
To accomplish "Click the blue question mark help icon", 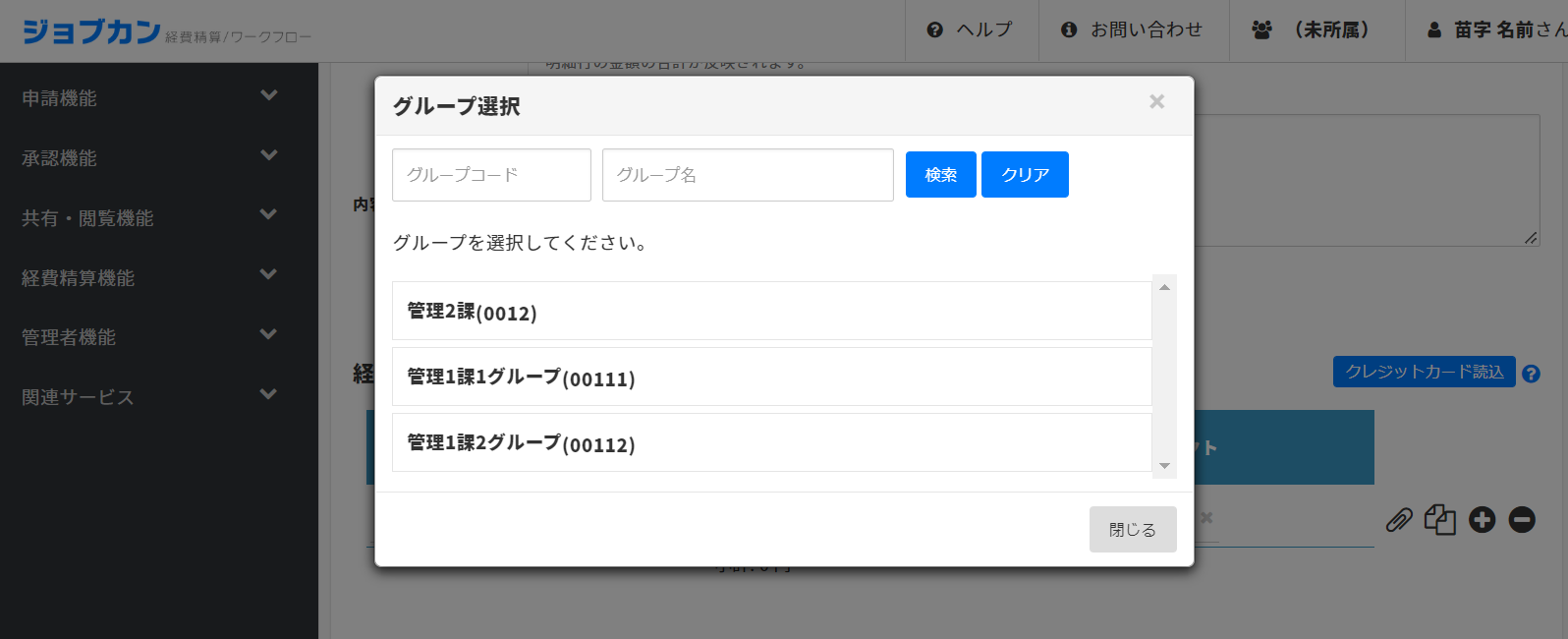I will (1531, 374).
